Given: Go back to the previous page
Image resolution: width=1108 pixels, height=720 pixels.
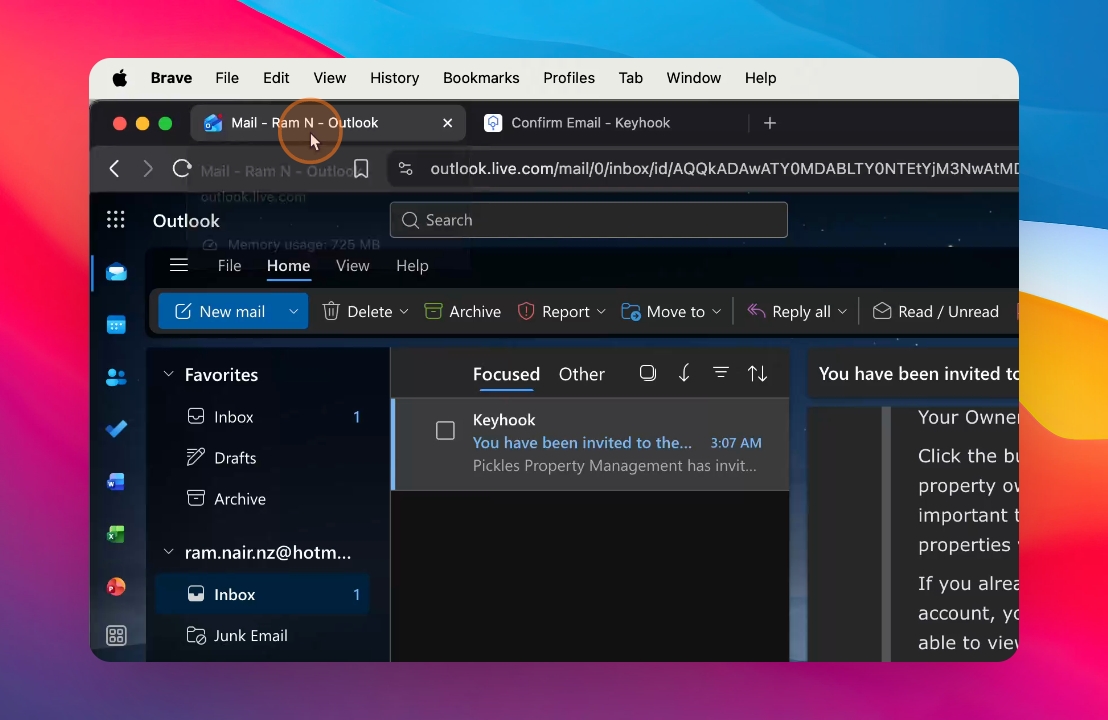Looking at the screenshot, I should pos(114,169).
